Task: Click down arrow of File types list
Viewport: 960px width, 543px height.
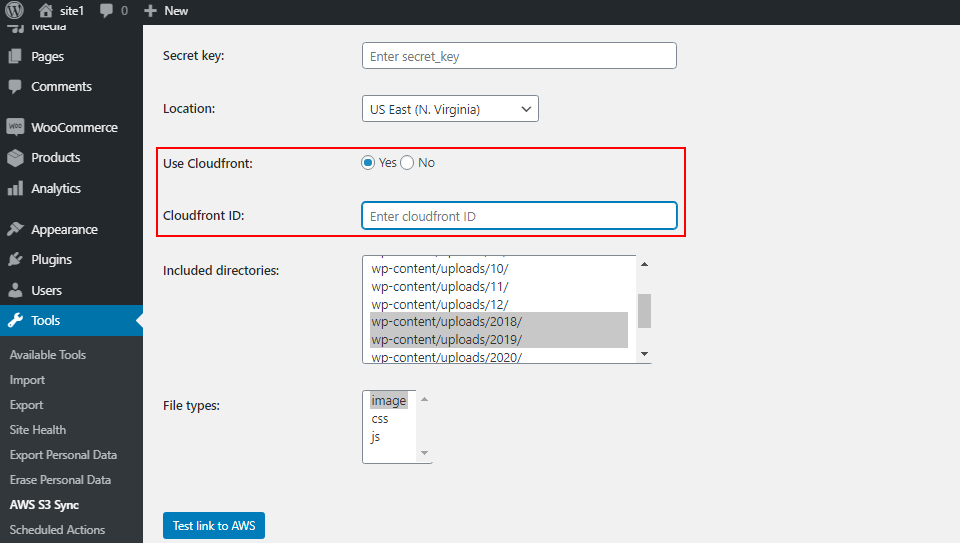Action: coord(424,453)
